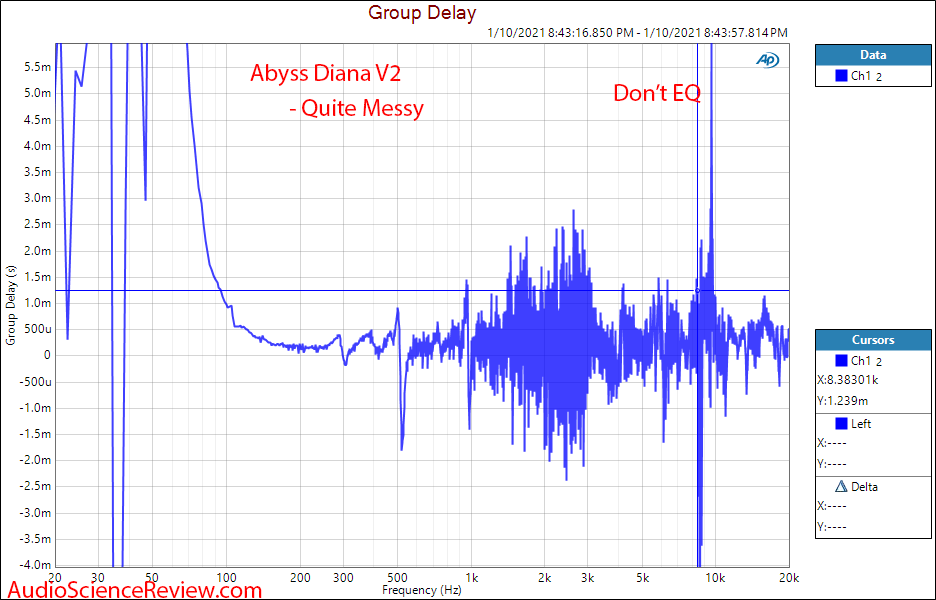Click the Delta label in Cursors panel

(x=864, y=487)
